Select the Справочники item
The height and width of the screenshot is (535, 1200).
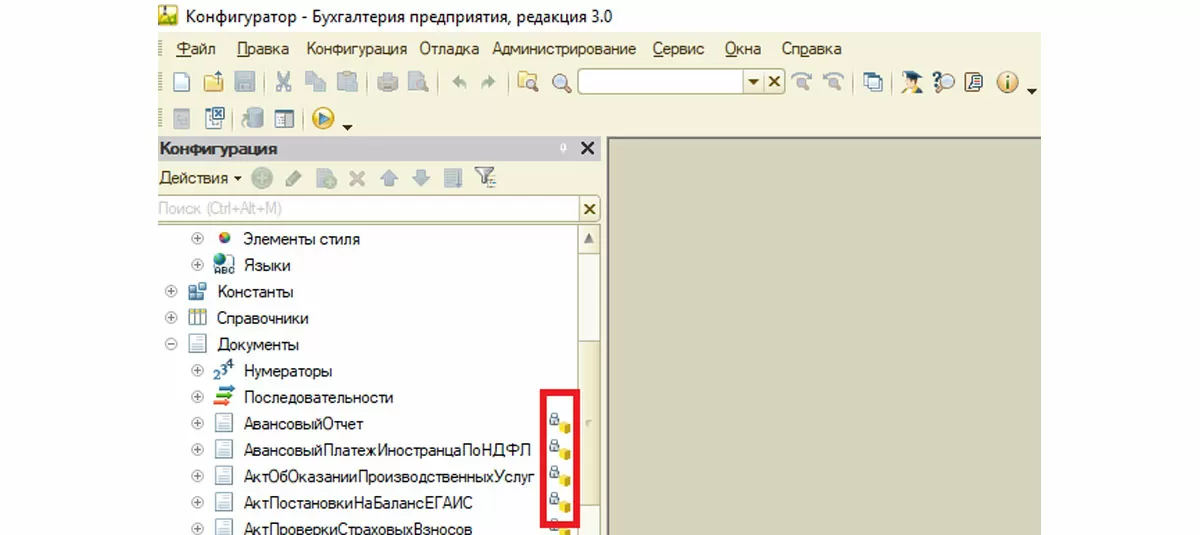[x=263, y=318]
